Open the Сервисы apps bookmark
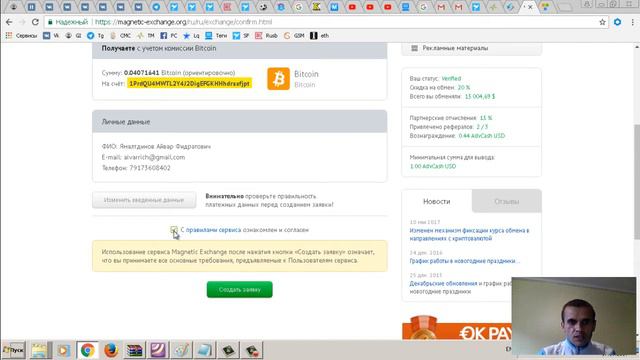Screen dimensions: 640x360 tap(21, 36)
